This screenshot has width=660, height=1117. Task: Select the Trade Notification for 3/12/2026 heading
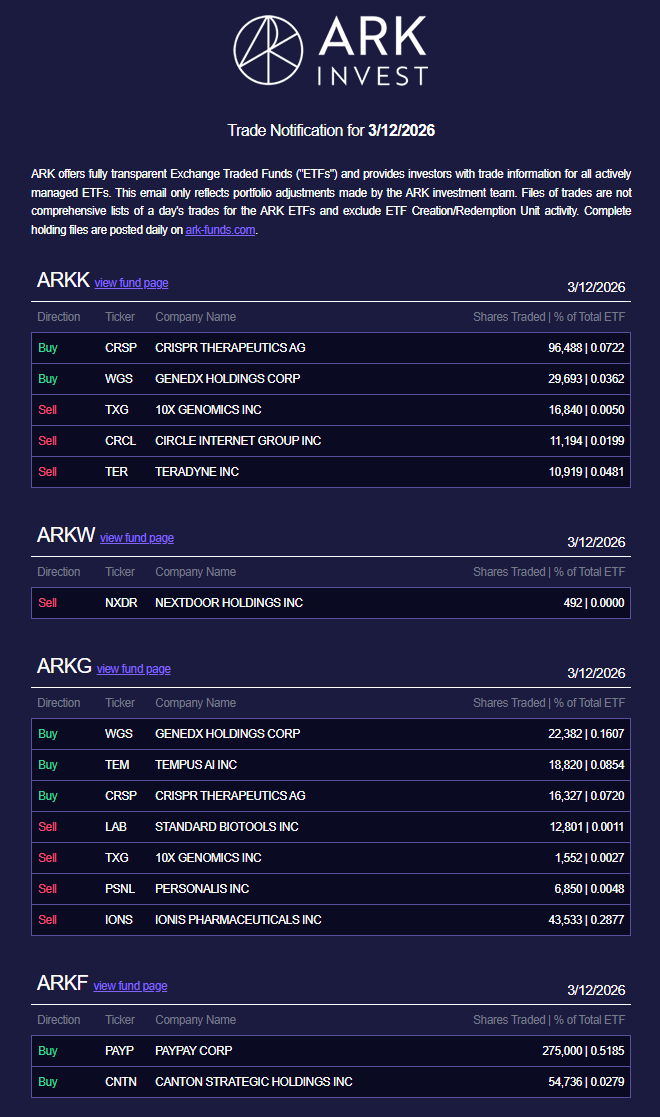point(331,130)
